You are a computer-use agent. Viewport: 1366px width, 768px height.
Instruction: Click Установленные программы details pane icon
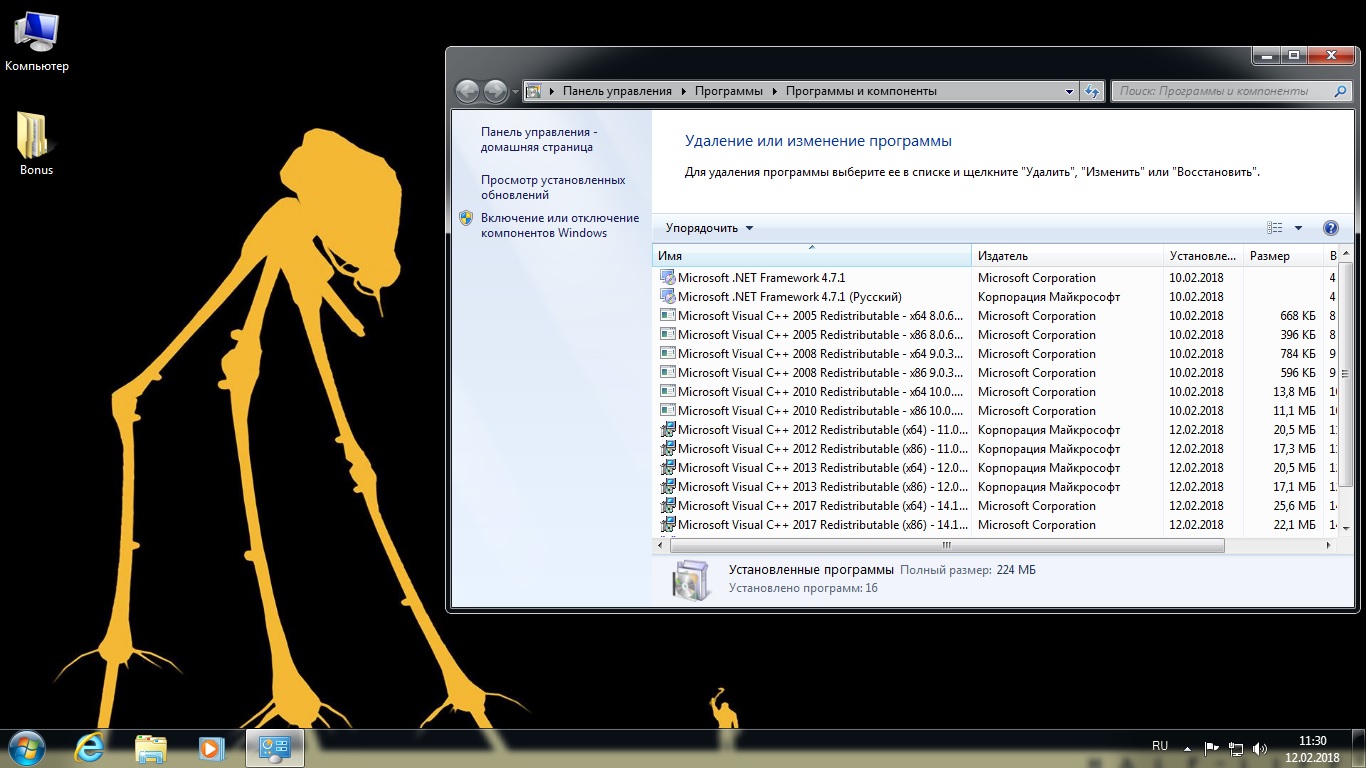point(691,580)
